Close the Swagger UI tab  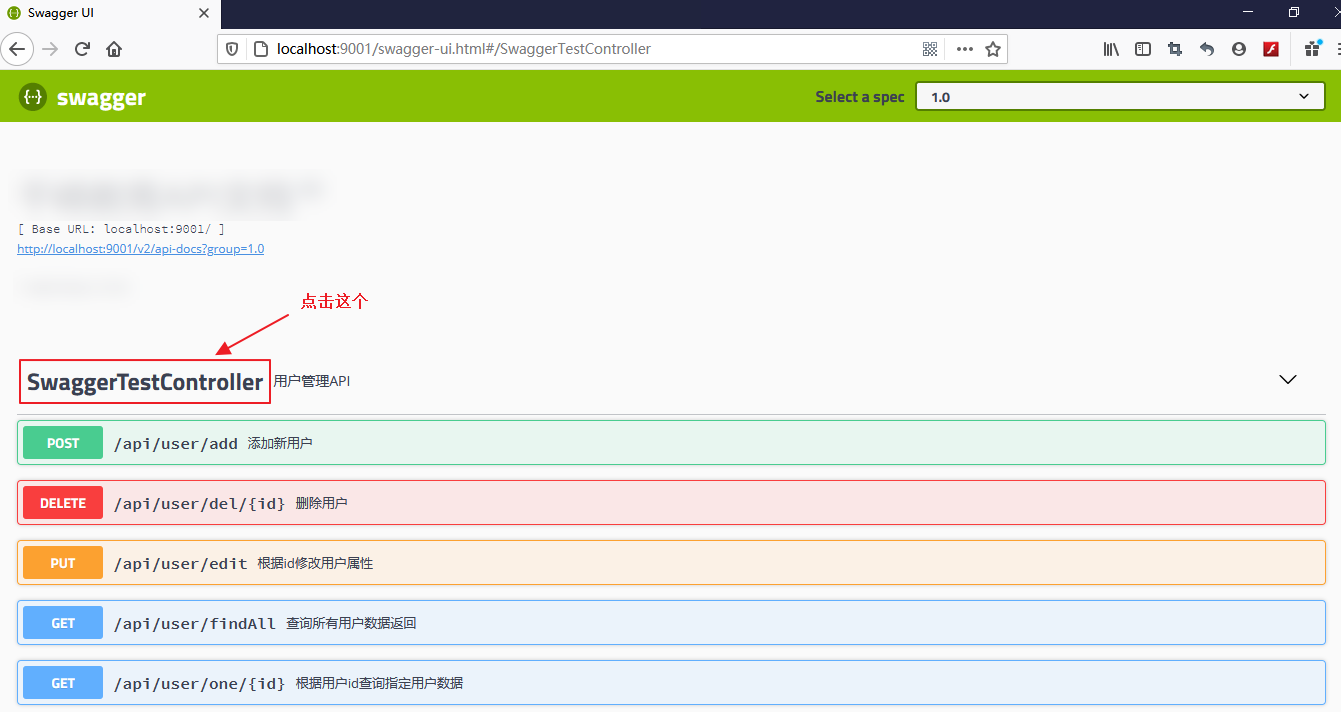click(x=204, y=13)
